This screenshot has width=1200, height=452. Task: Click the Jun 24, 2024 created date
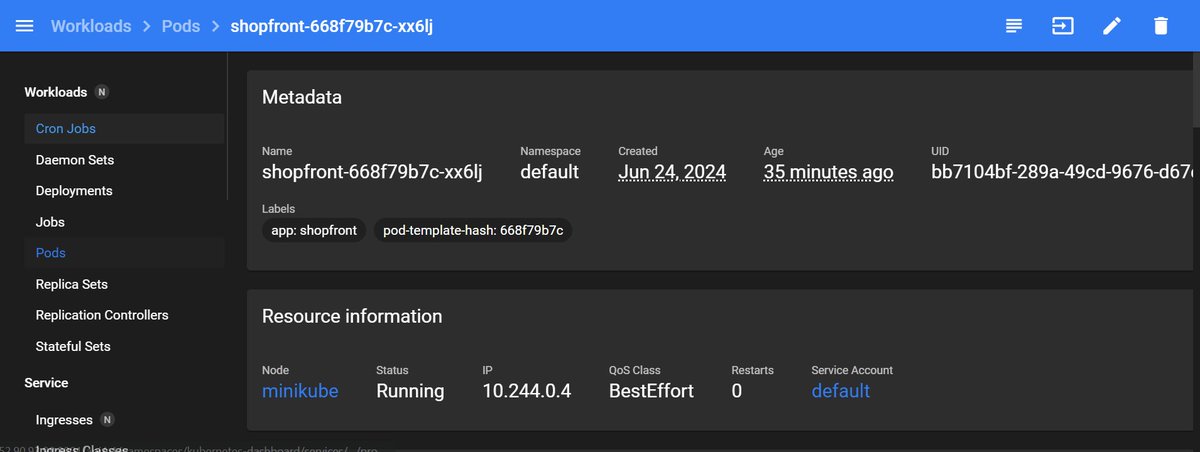click(x=672, y=172)
